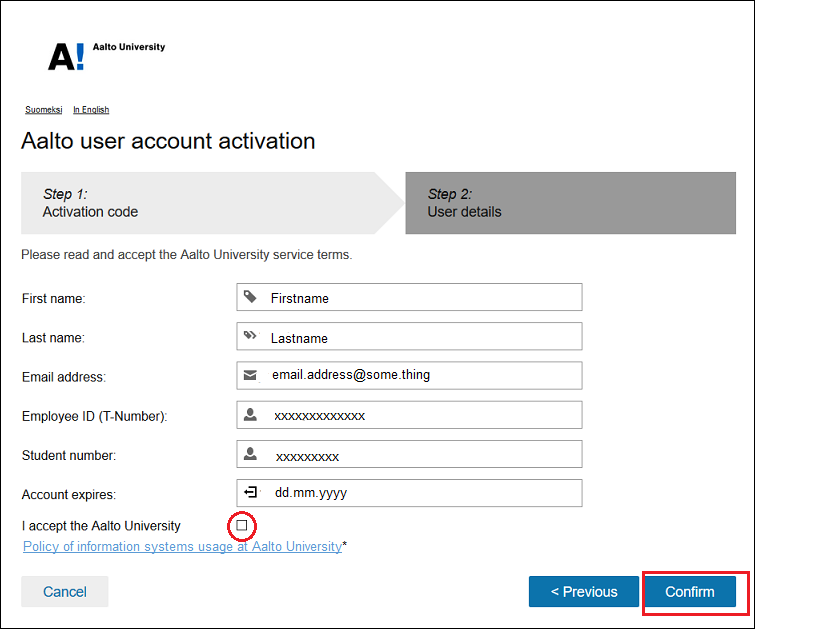The image size is (825, 632).
Task: Switch to Step 1 Activation code
Action: [x=200, y=203]
